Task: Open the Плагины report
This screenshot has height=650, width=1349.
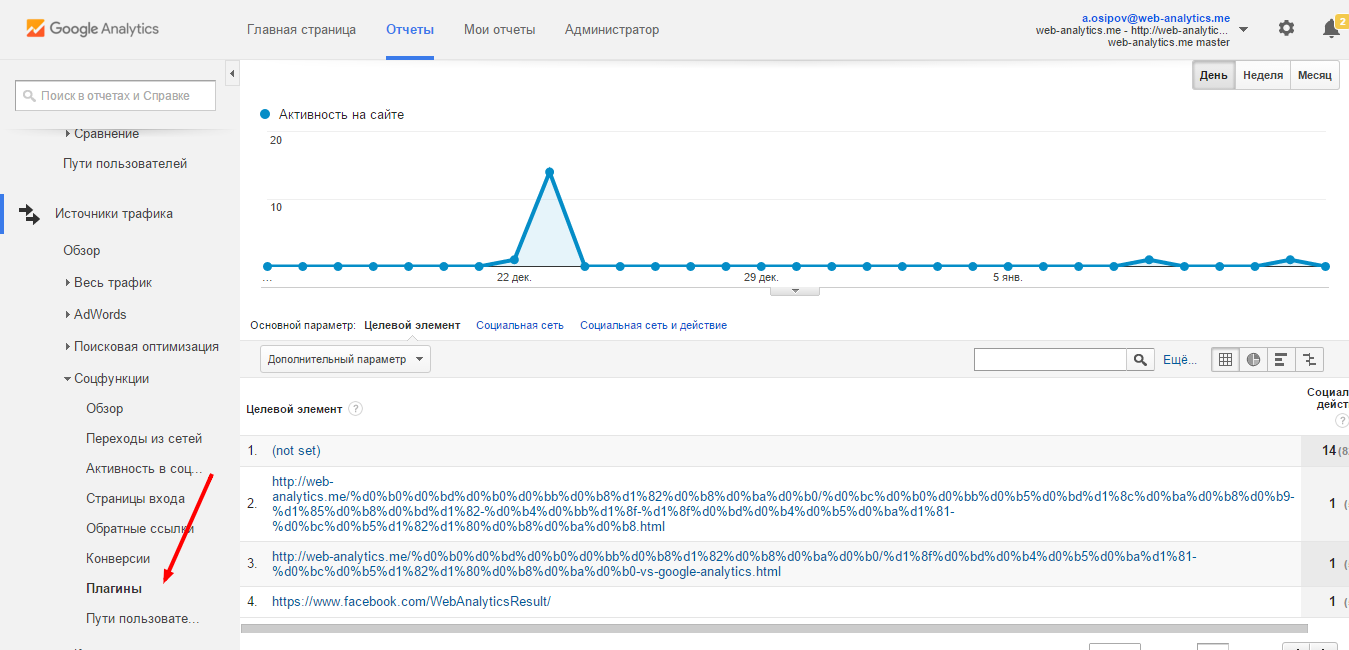Action: [114, 589]
